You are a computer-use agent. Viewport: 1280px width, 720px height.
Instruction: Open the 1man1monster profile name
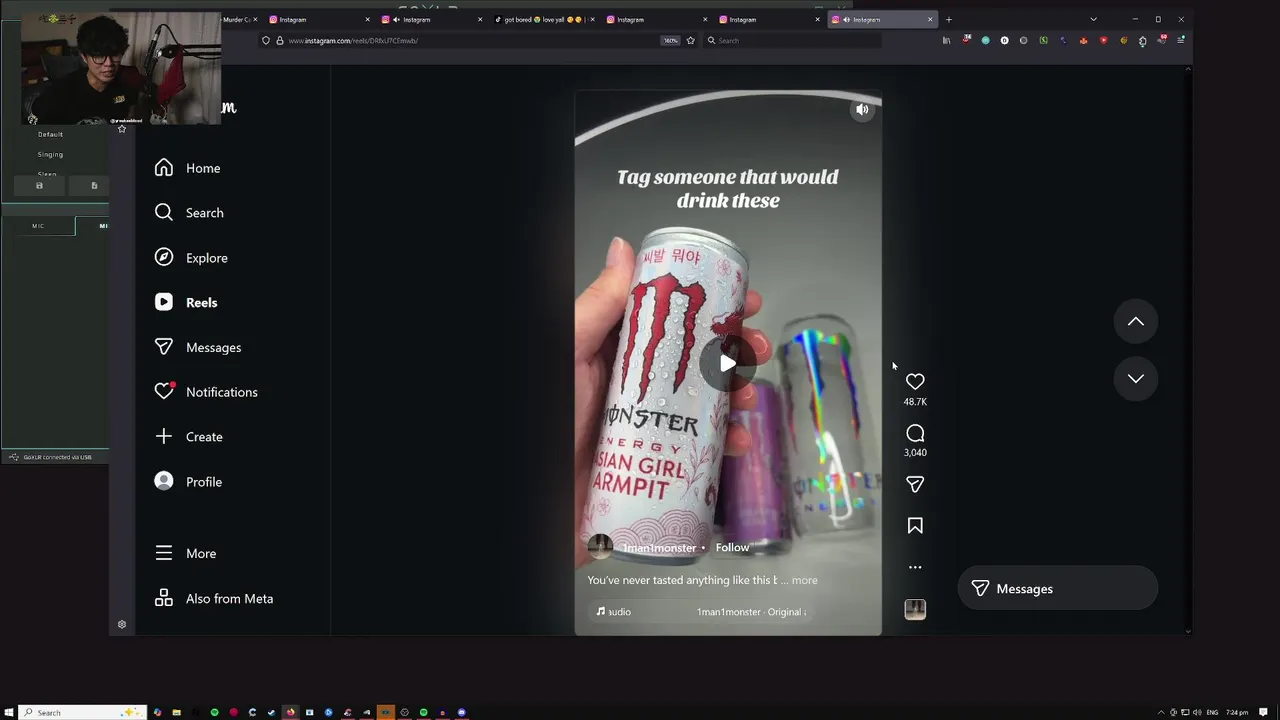coord(659,548)
